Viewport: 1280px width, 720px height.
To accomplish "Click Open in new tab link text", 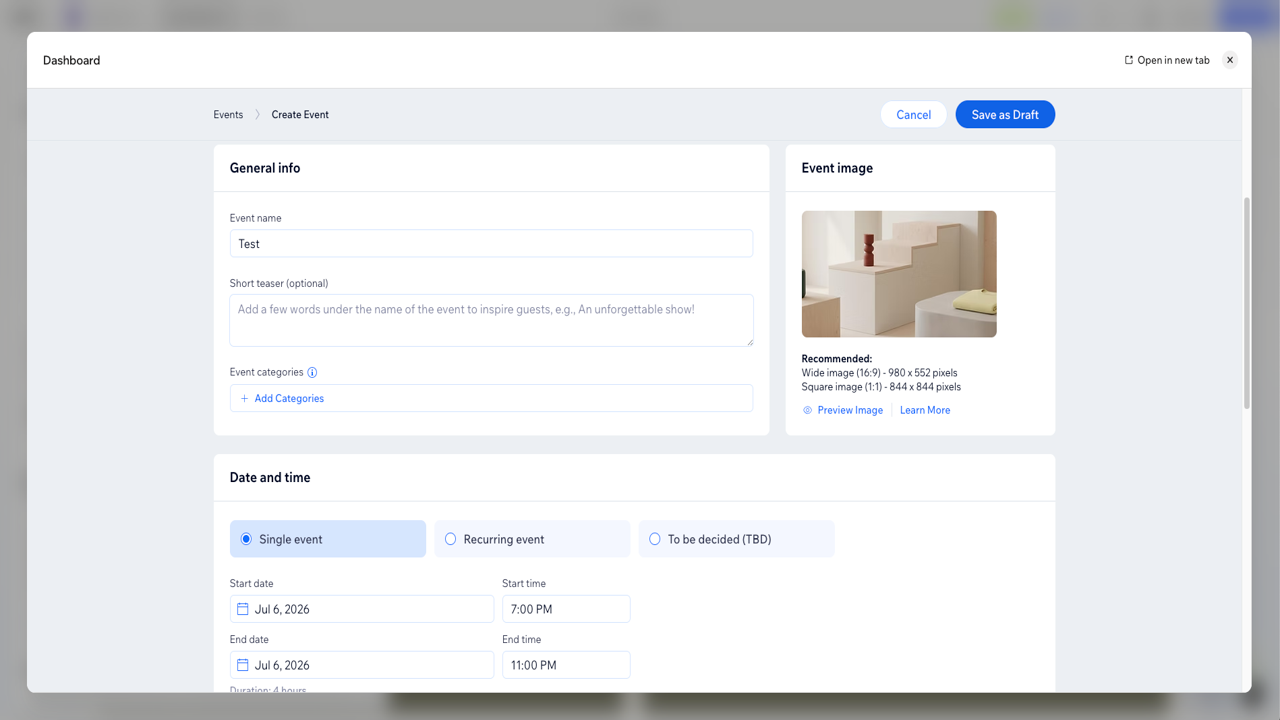I will (1173, 60).
